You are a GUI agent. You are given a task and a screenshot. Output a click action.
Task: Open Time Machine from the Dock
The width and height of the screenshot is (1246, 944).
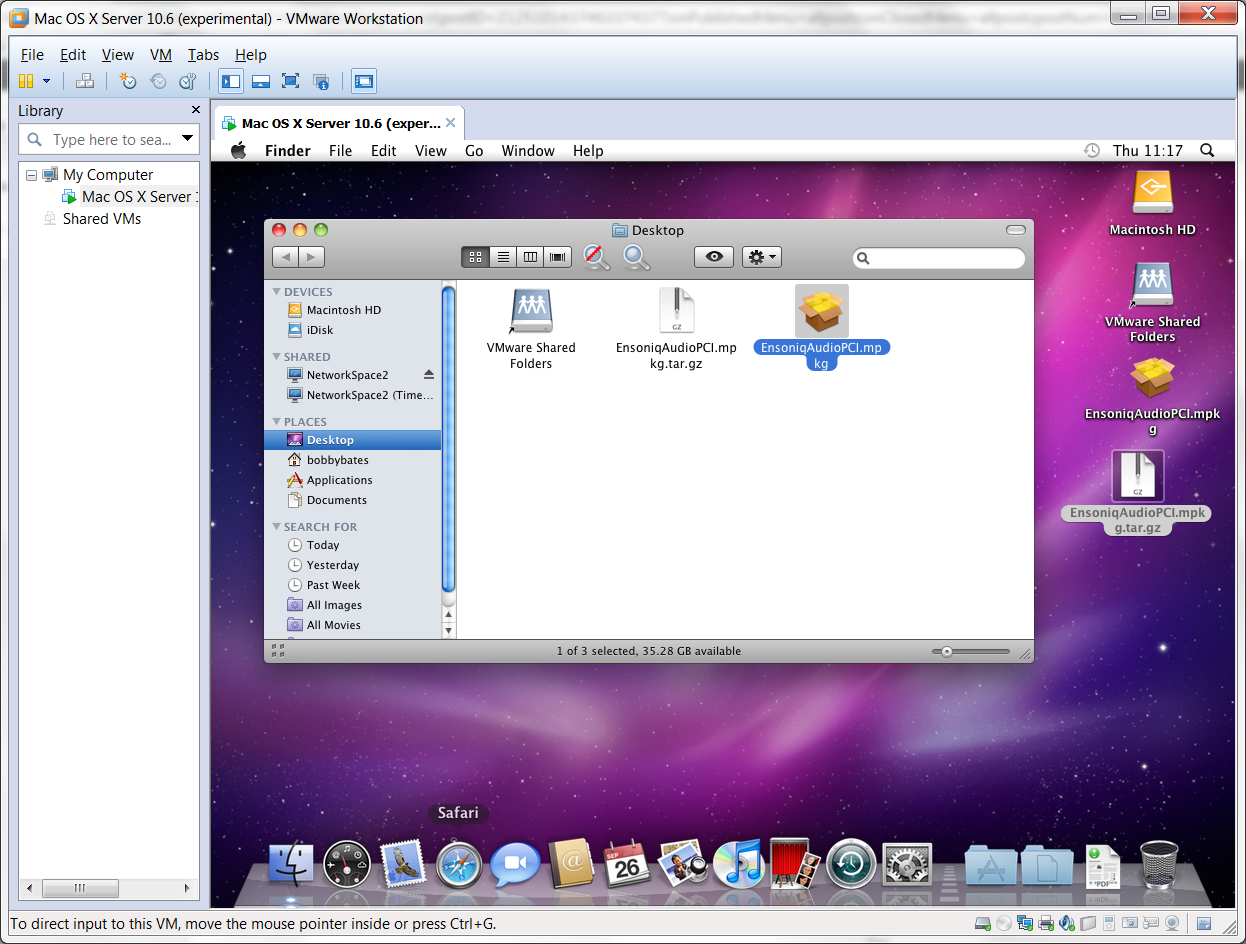851,863
